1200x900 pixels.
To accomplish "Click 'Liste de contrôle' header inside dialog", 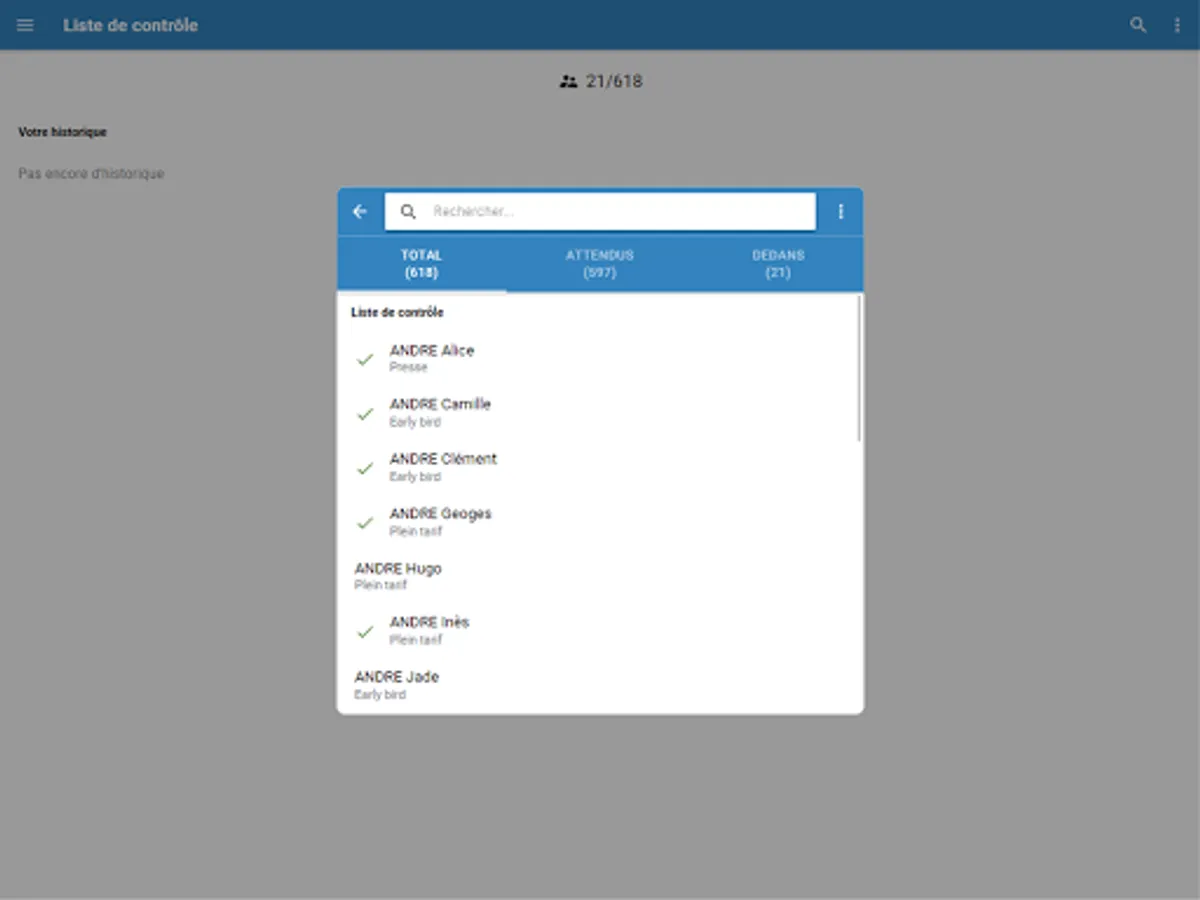I will [397, 313].
